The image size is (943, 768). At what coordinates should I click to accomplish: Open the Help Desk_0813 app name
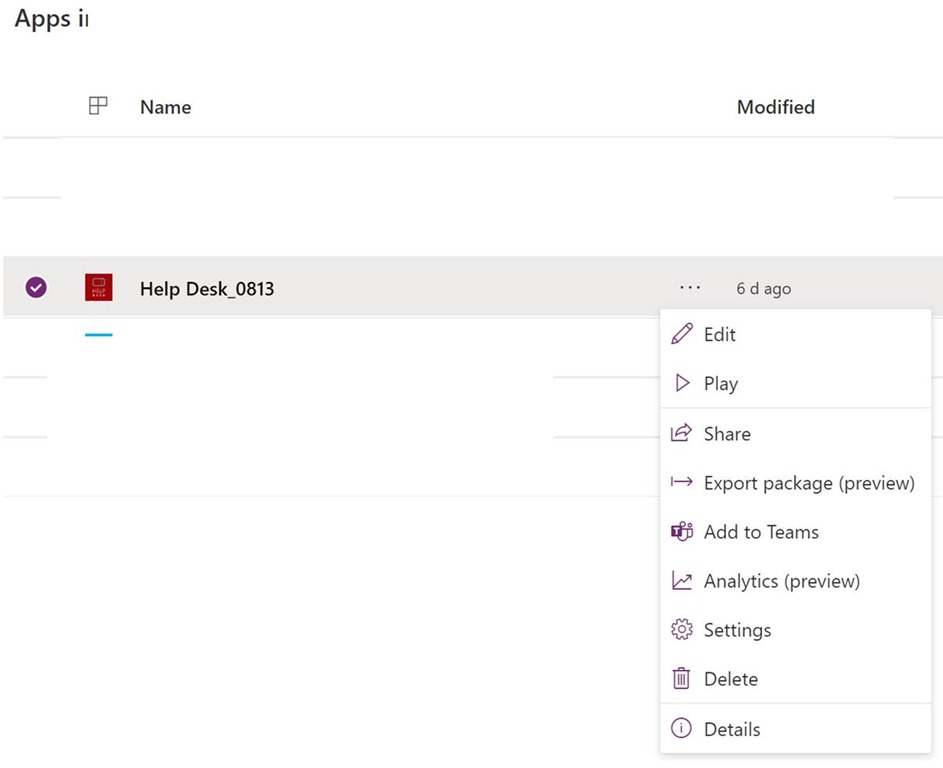207,289
